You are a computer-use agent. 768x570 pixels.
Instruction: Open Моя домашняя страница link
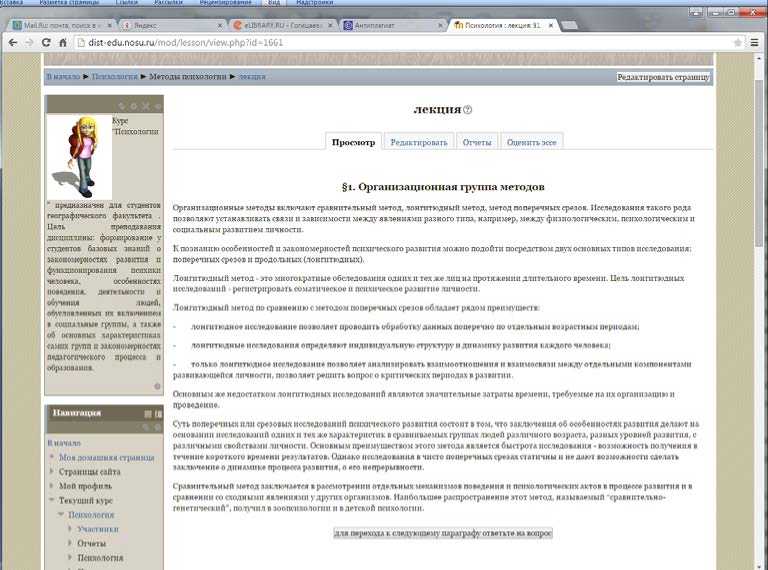(x=107, y=457)
